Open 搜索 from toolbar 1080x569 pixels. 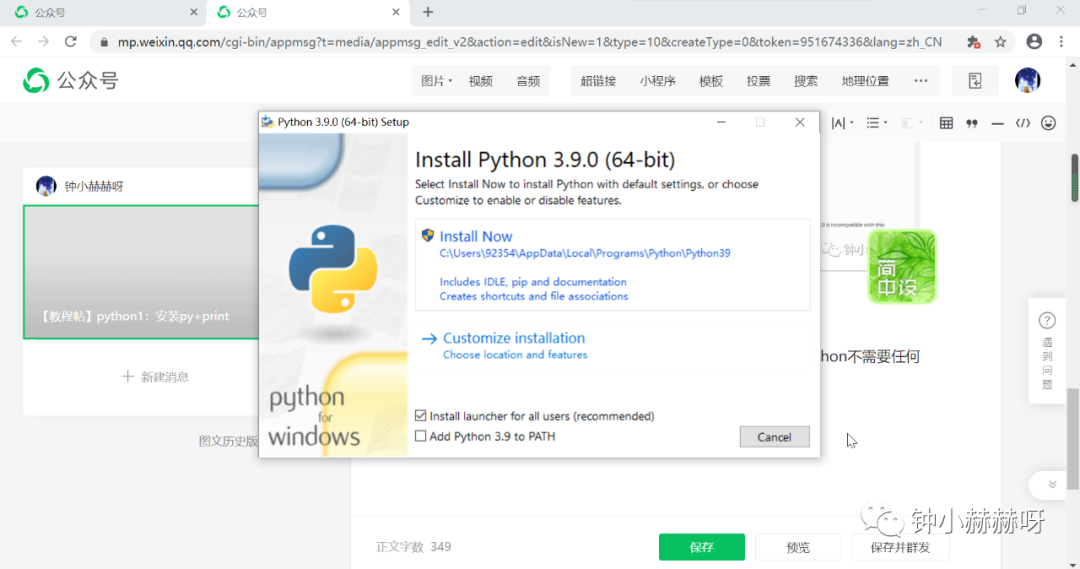tap(805, 81)
